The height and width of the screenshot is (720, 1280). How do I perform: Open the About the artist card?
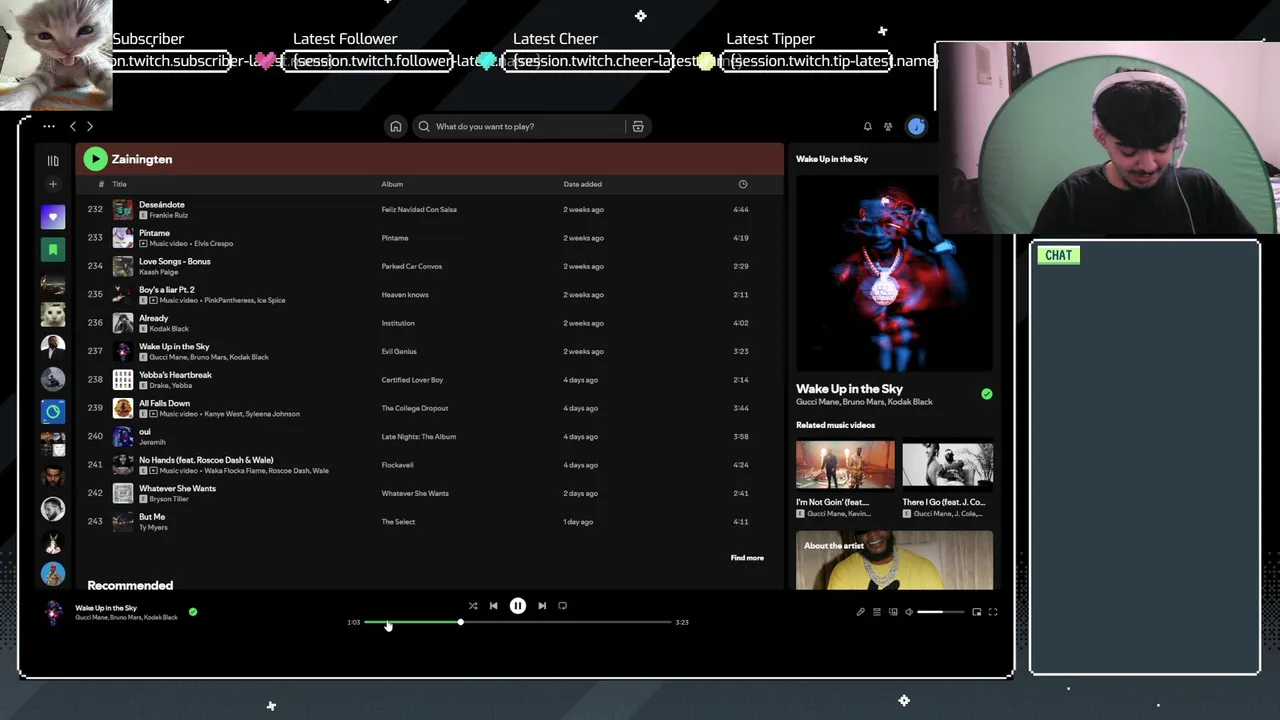tap(894, 560)
